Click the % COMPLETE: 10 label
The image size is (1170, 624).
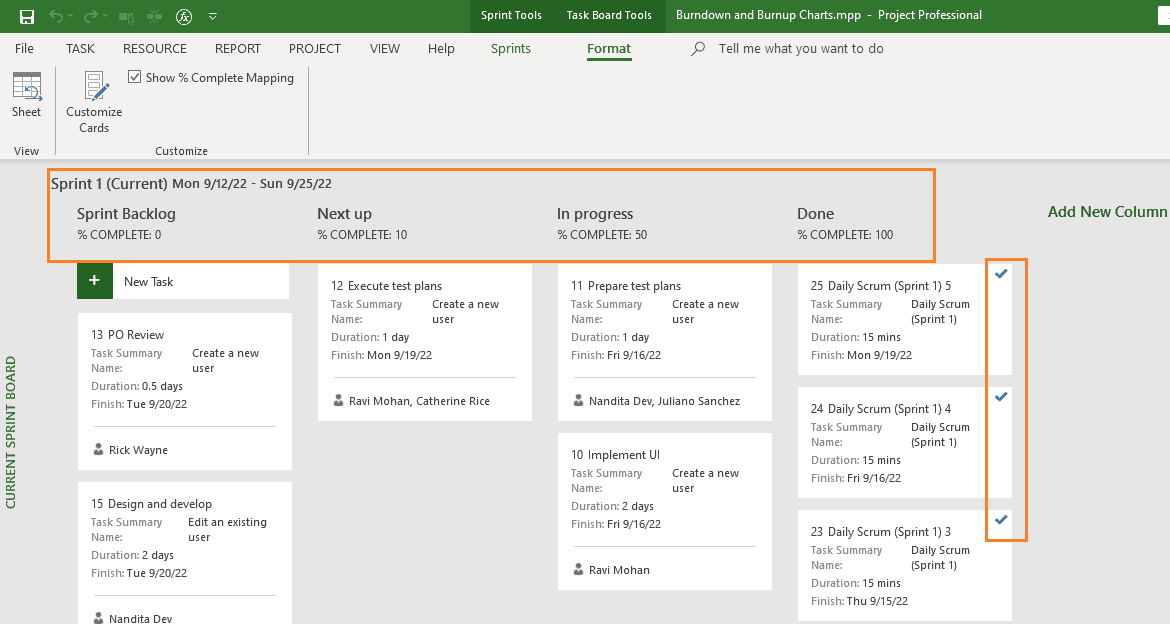[x=363, y=234]
